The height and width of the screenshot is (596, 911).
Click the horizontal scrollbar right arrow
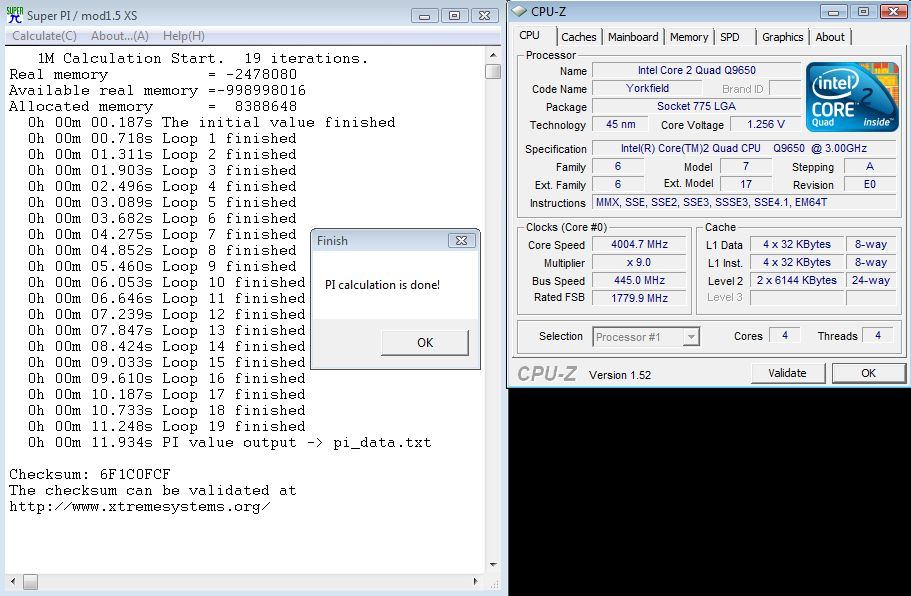[x=476, y=581]
